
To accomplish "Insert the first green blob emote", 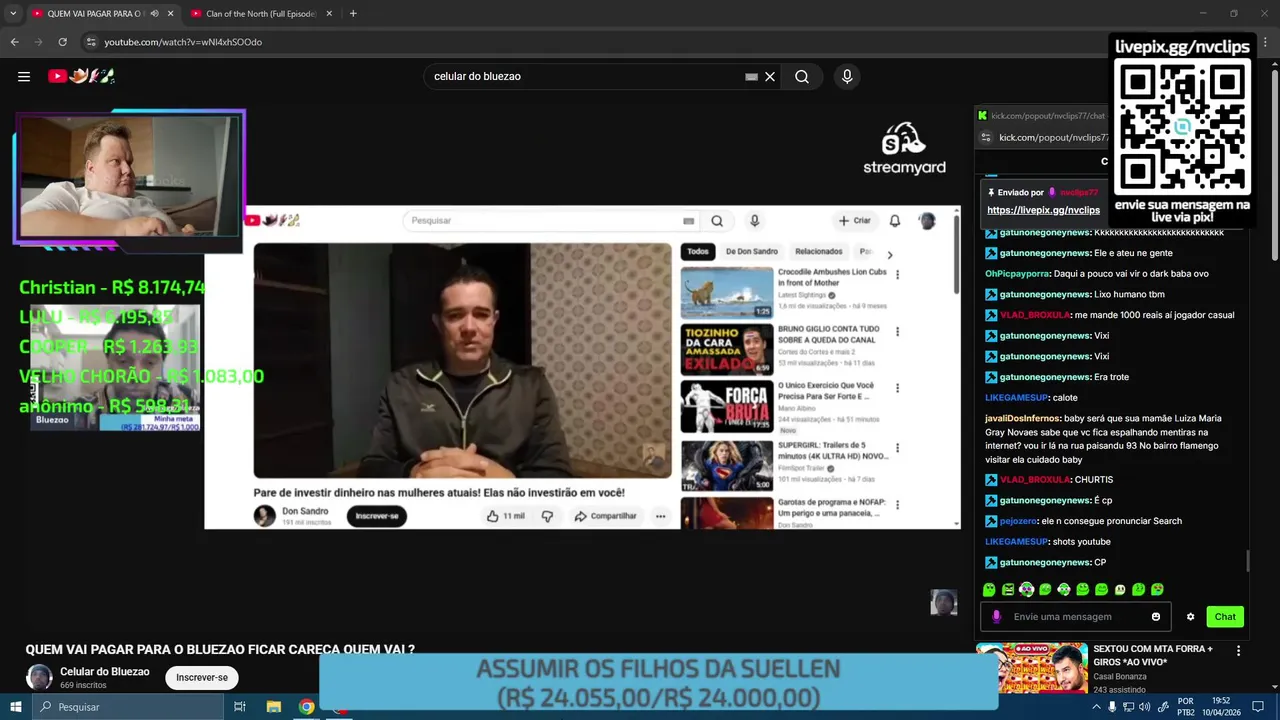I will [x=989, y=590].
